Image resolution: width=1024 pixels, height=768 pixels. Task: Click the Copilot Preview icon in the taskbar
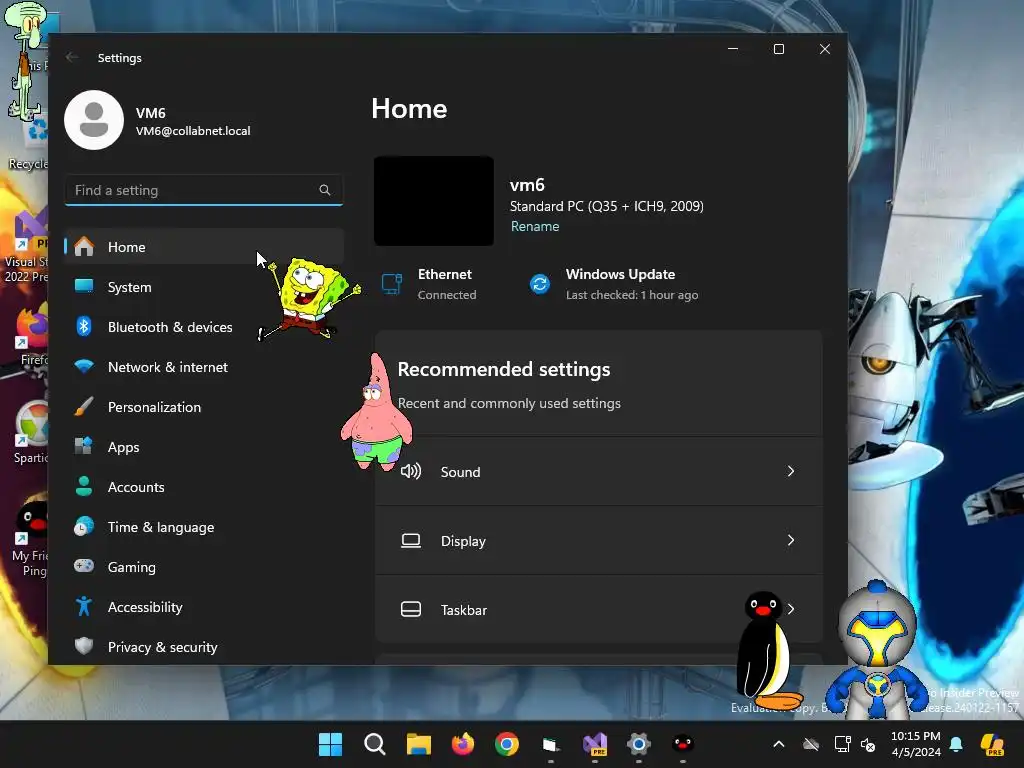pyautogui.click(x=992, y=744)
